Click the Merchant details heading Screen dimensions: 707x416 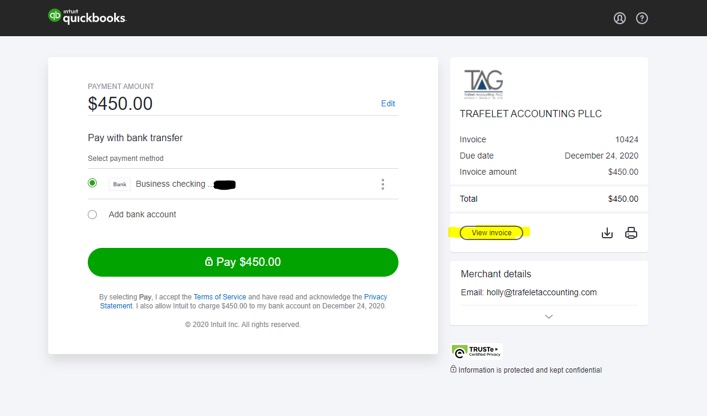tap(496, 274)
